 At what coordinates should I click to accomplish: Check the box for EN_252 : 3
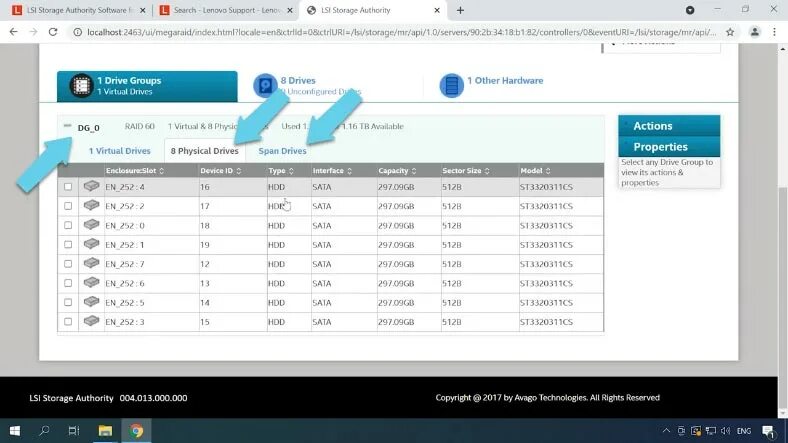[x=68, y=321]
